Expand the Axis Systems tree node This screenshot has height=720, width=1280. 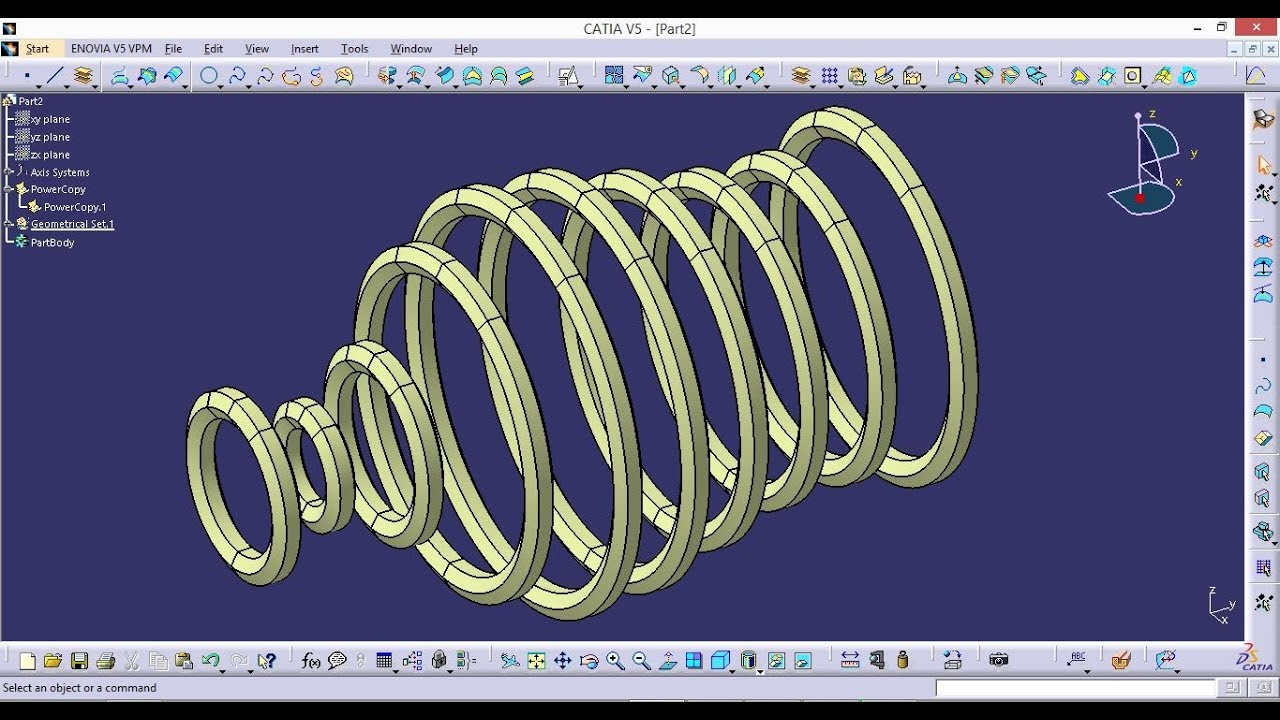[9, 172]
